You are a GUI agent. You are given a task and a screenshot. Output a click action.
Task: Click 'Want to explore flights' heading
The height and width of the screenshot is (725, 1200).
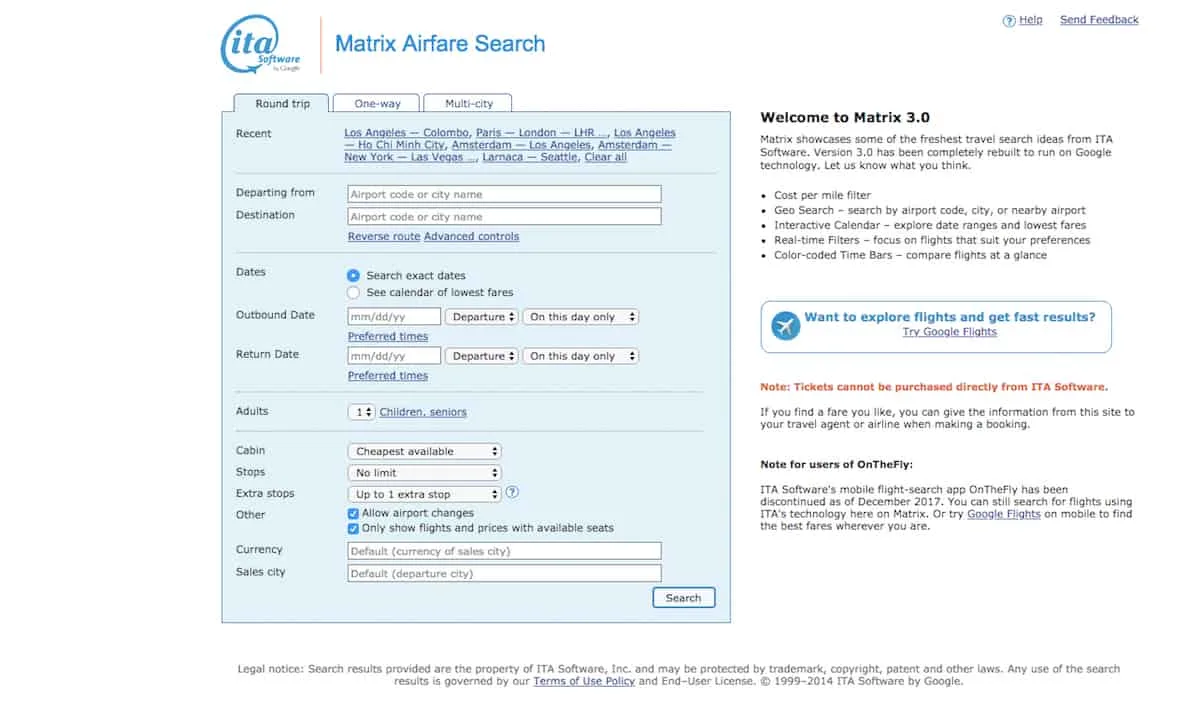tap(950, 317)
